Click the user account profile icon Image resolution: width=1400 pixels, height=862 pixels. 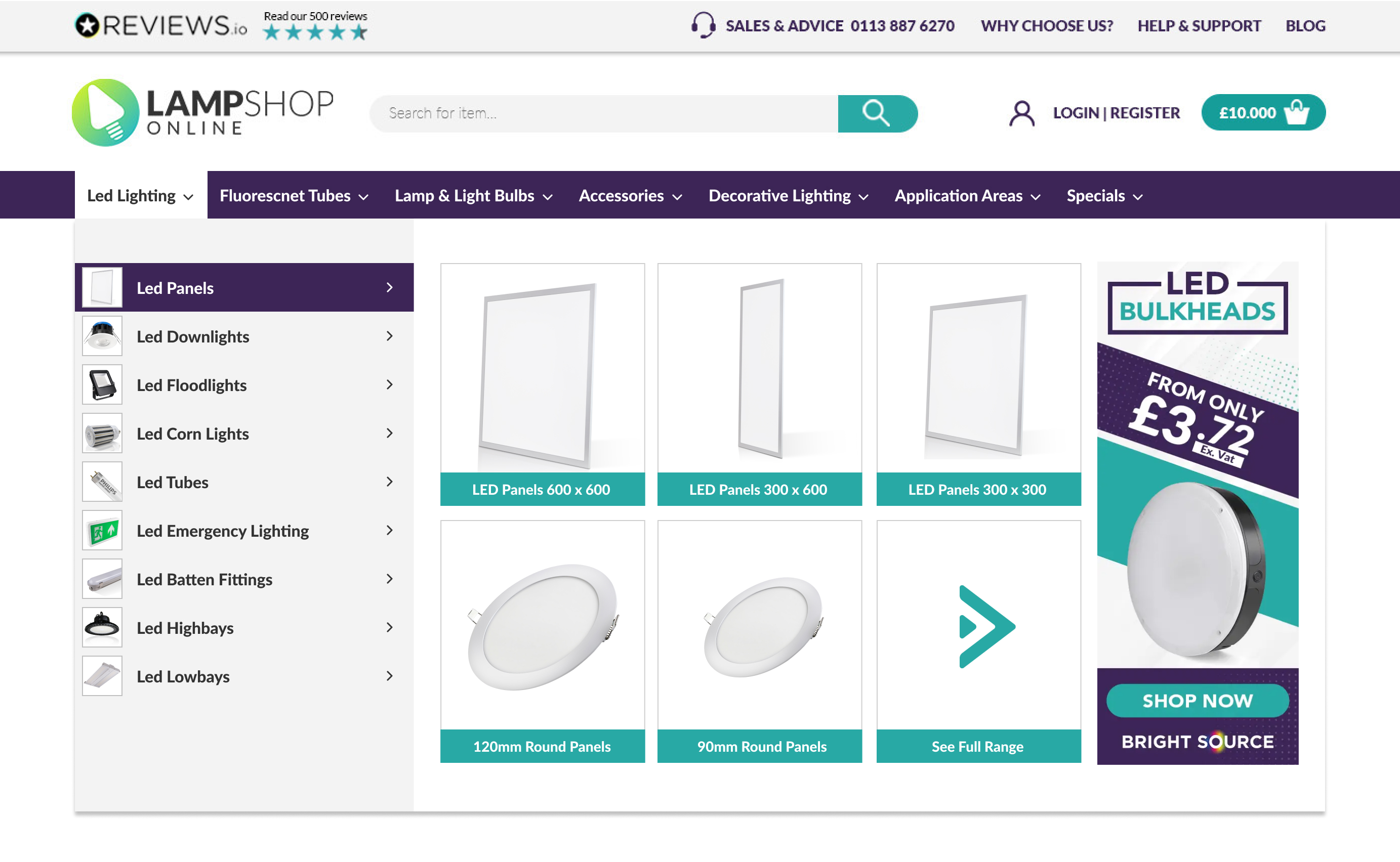[x=1021, y=113]
